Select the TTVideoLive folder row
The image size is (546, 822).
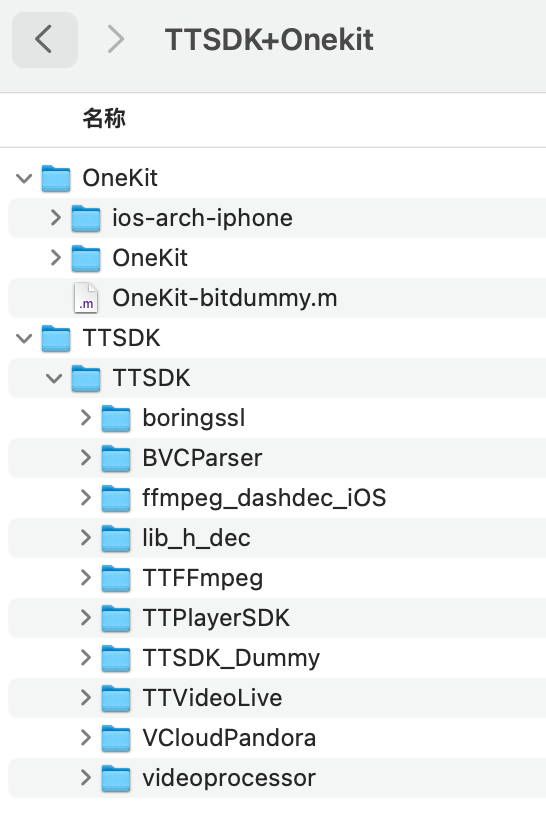[x=277, y=698]
